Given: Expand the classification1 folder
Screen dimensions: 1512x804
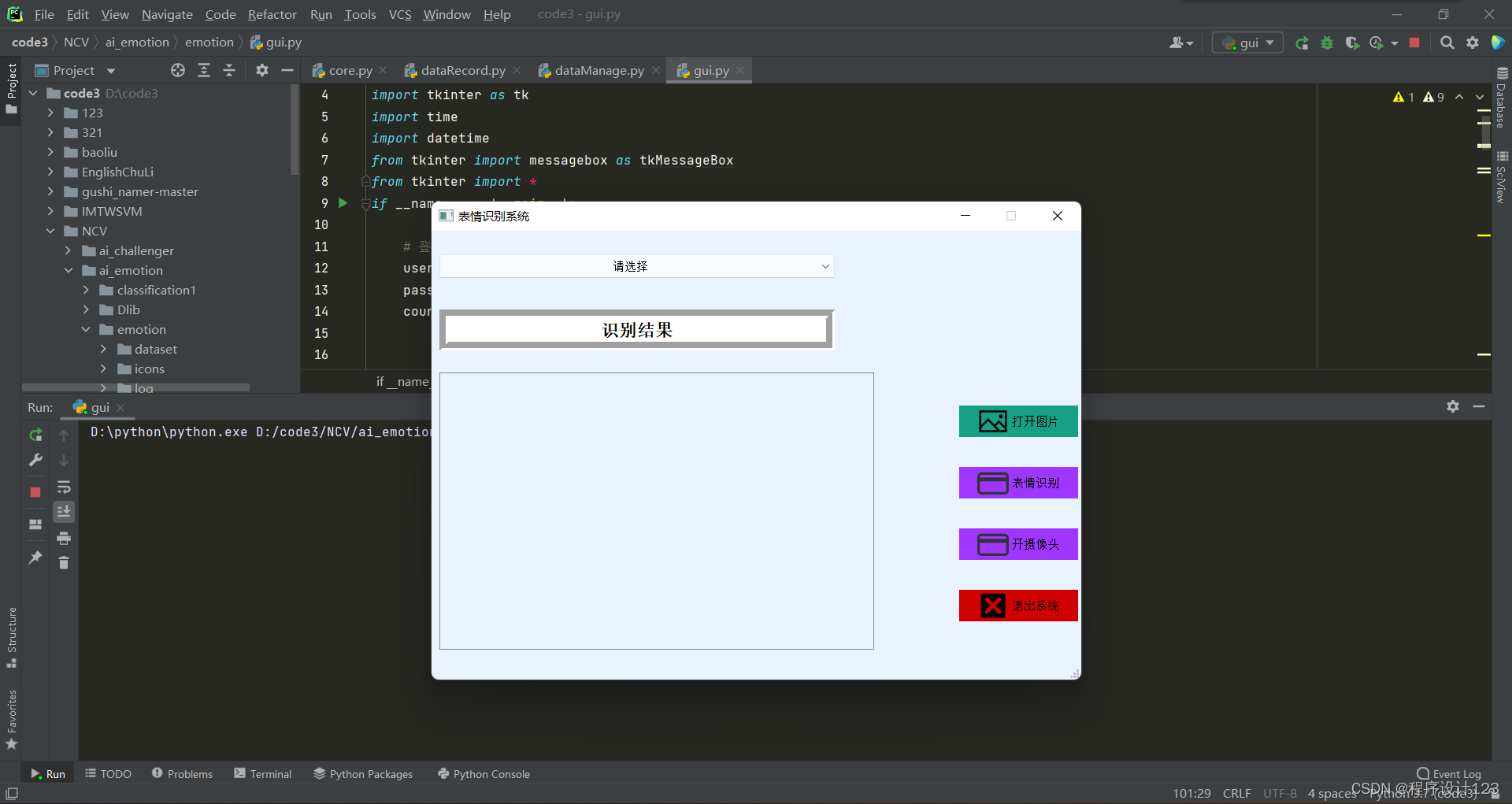Looking at the screenshot, I should click(x=86, y=290).
